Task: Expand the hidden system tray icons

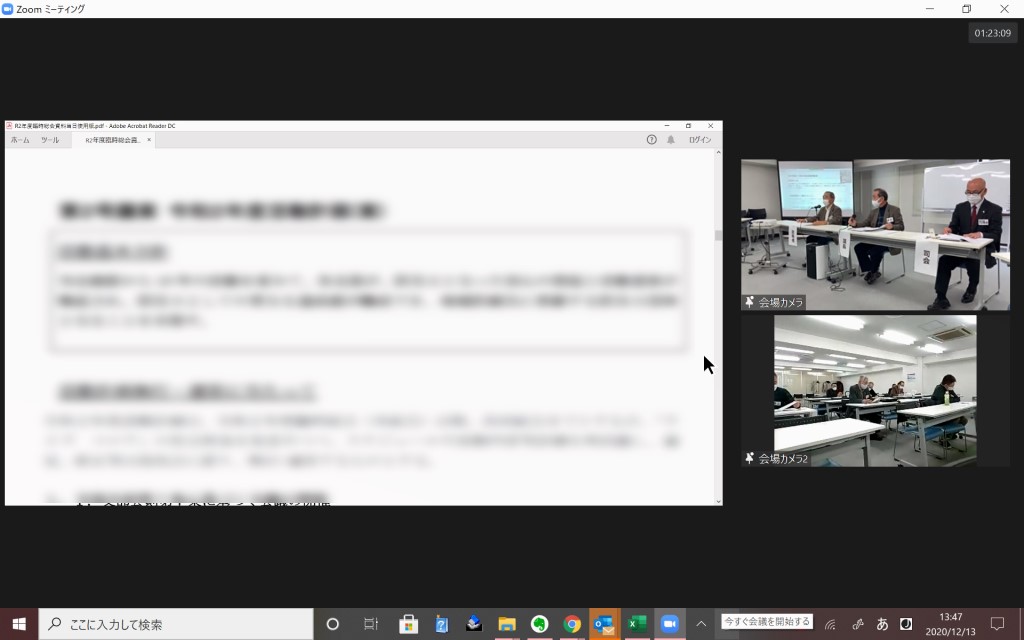Action: (701, 624)
